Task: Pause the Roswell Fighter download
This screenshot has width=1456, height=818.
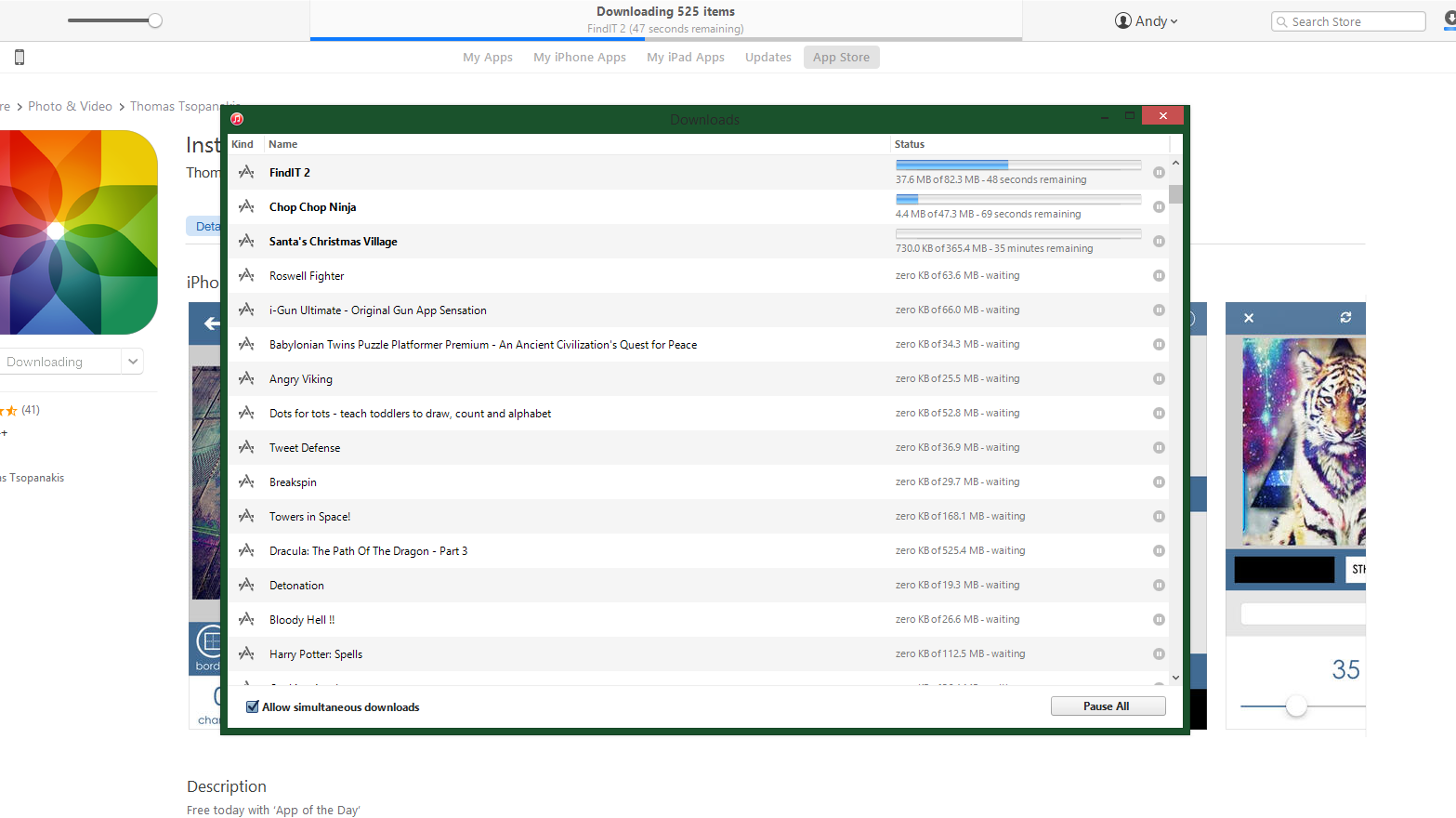Action: [1159, 275]
